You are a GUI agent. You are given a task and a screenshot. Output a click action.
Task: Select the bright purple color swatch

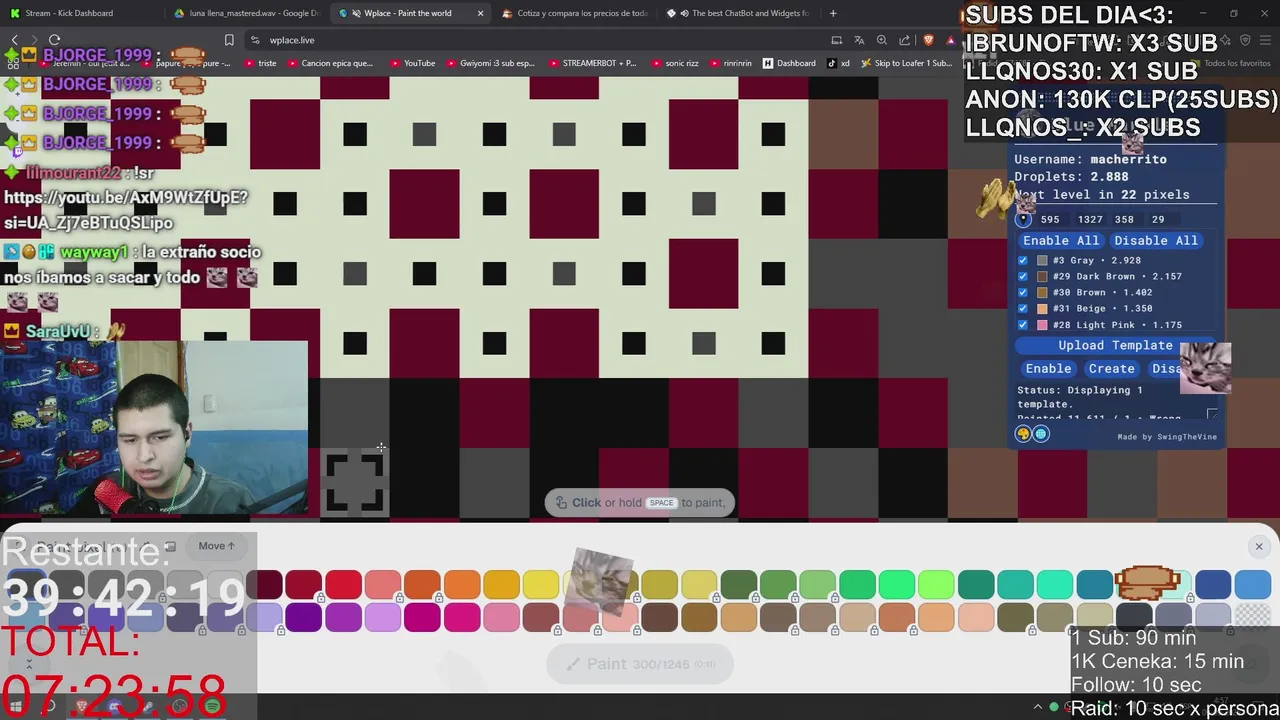343,617
